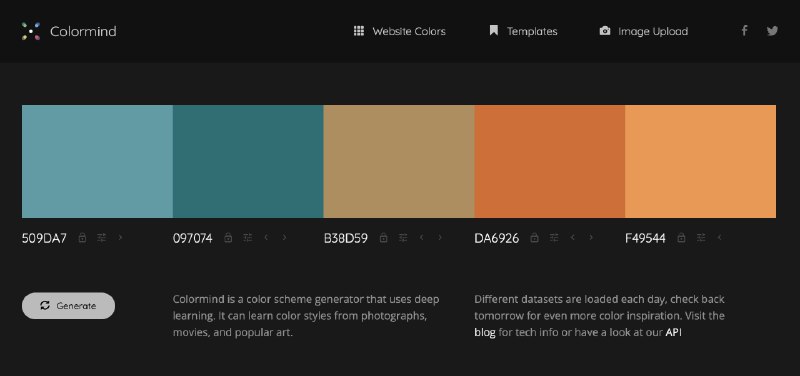Viewport: 800px width, 376px height.
Task: Open the Twitter bird icon link
Action: pyautogui.click(x=772, y=31)
